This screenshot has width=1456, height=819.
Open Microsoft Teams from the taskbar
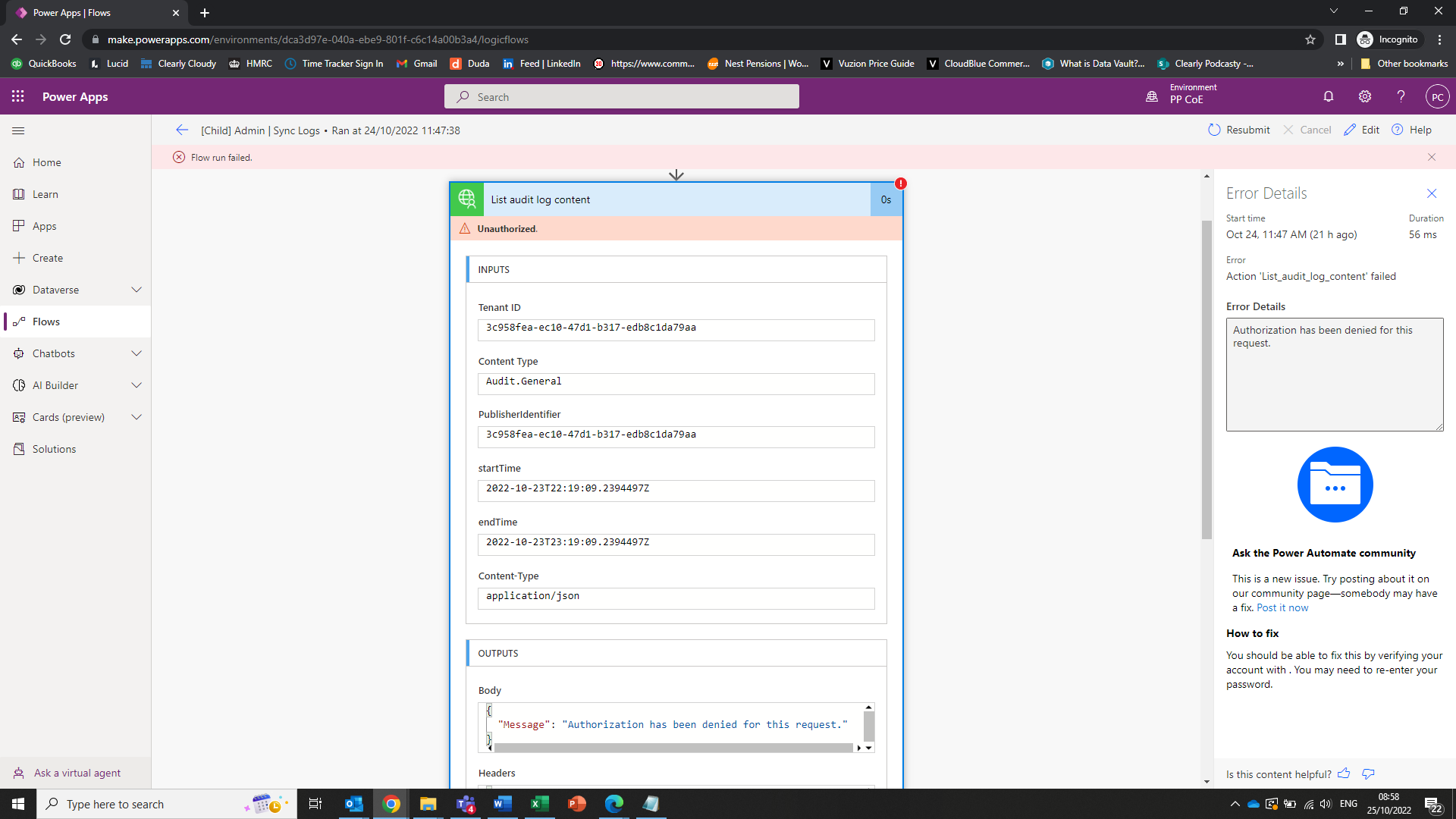pos(466,804)
